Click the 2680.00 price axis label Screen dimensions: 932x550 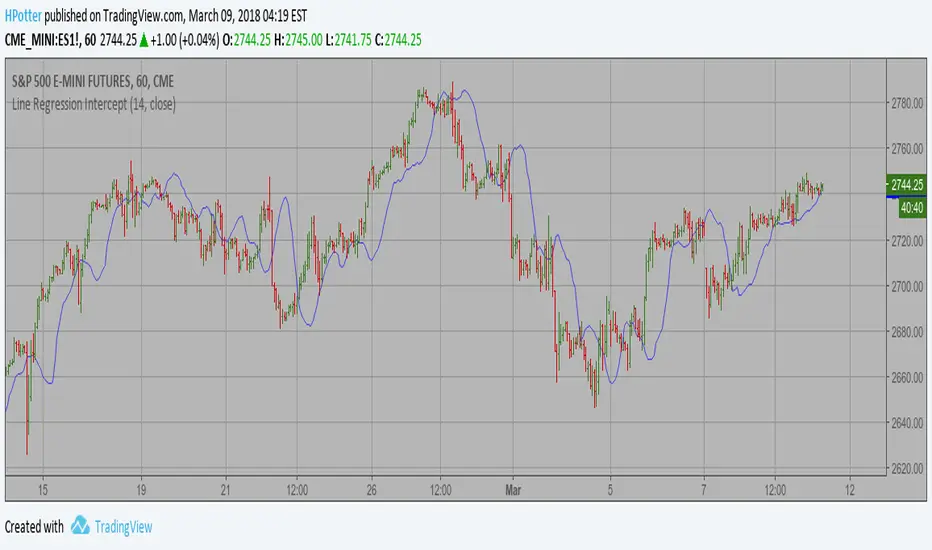[x=907, y=332]
